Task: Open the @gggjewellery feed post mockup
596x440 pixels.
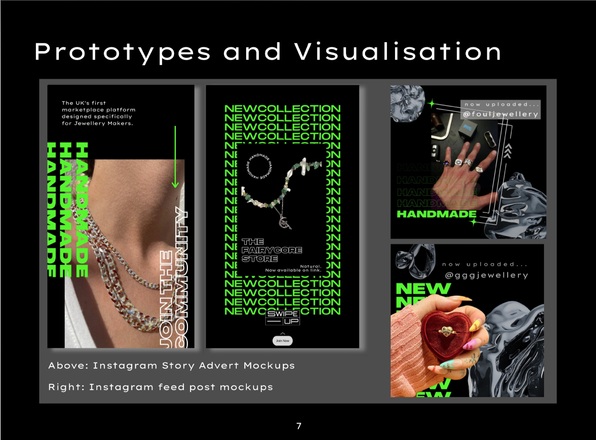Action: tap(468, 321)
